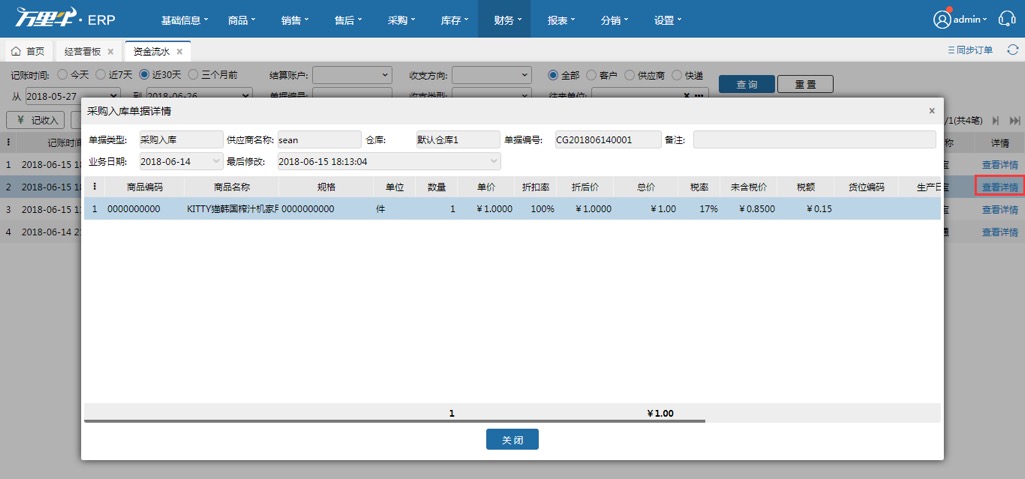
Task: Open the admin account dropdown
Action: click(x=970, y=20)
